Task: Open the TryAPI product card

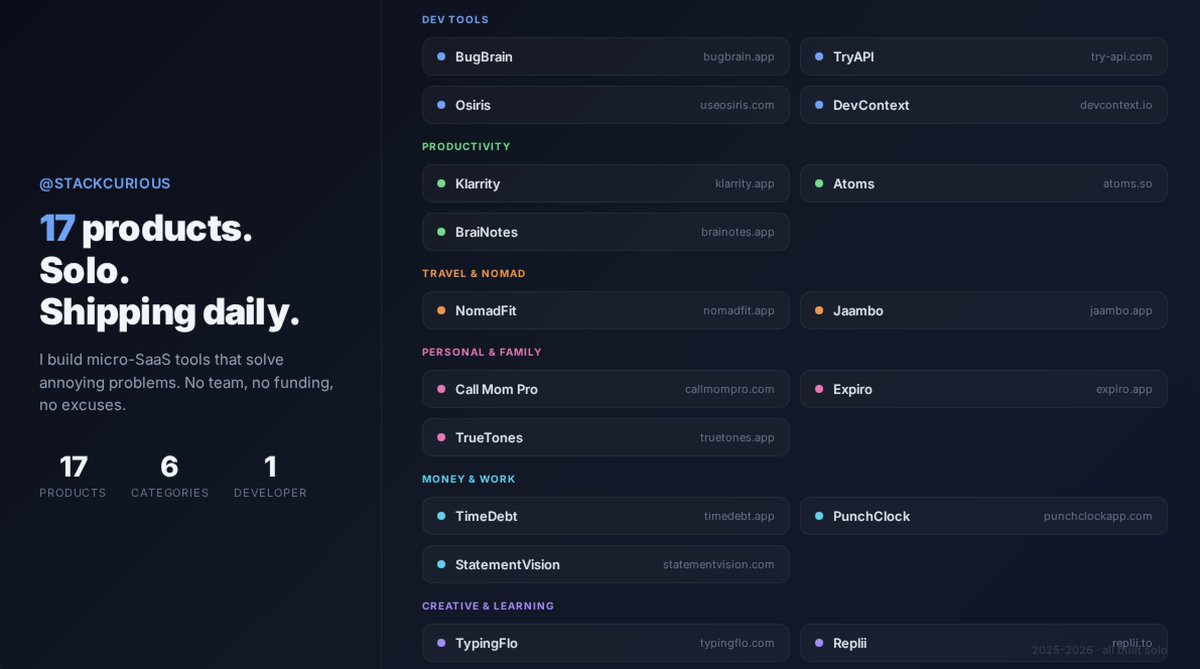Action: pyautogui.click(x=983, y=57)
